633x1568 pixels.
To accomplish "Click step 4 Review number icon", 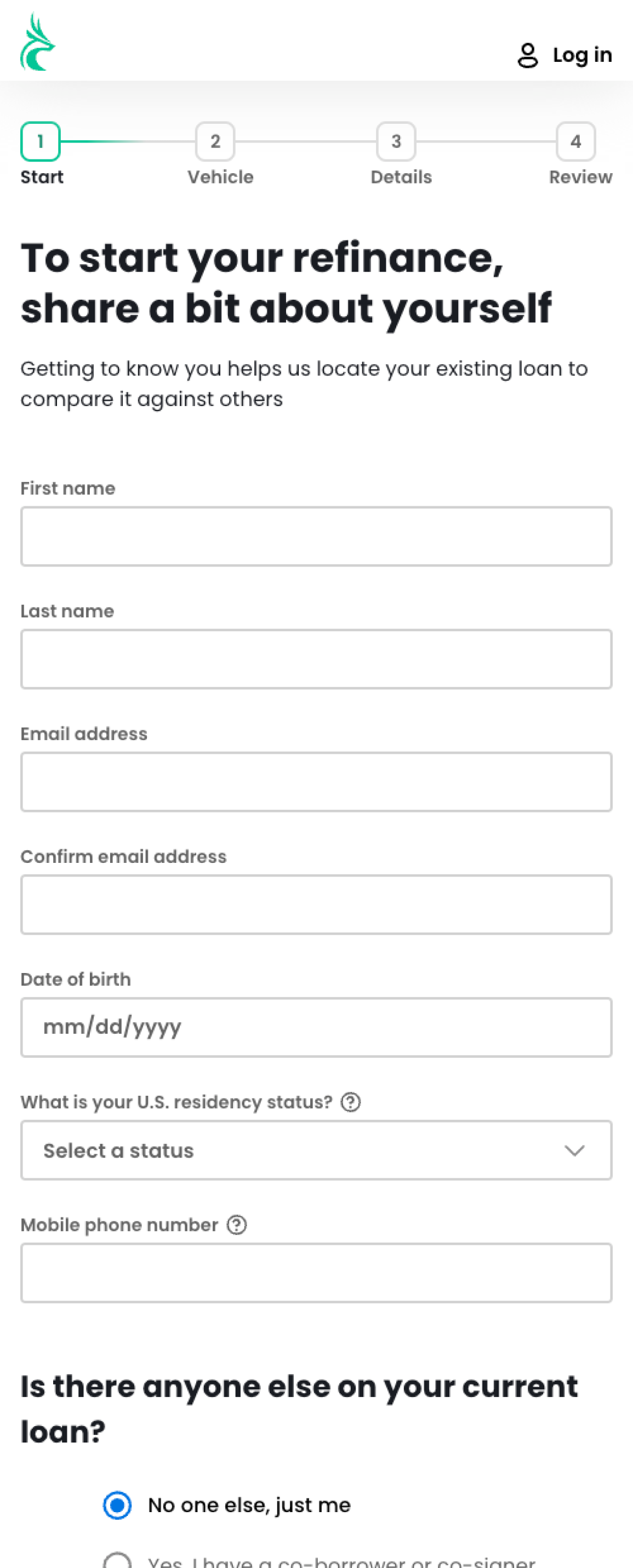I will point(575,141).
